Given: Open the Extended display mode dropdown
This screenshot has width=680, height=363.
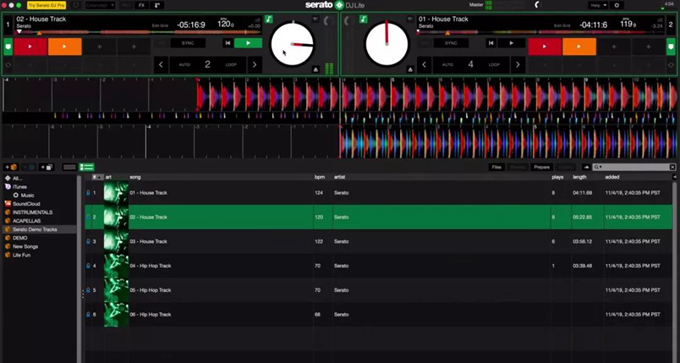Looking at the screenshot, I should pos(100,5).
